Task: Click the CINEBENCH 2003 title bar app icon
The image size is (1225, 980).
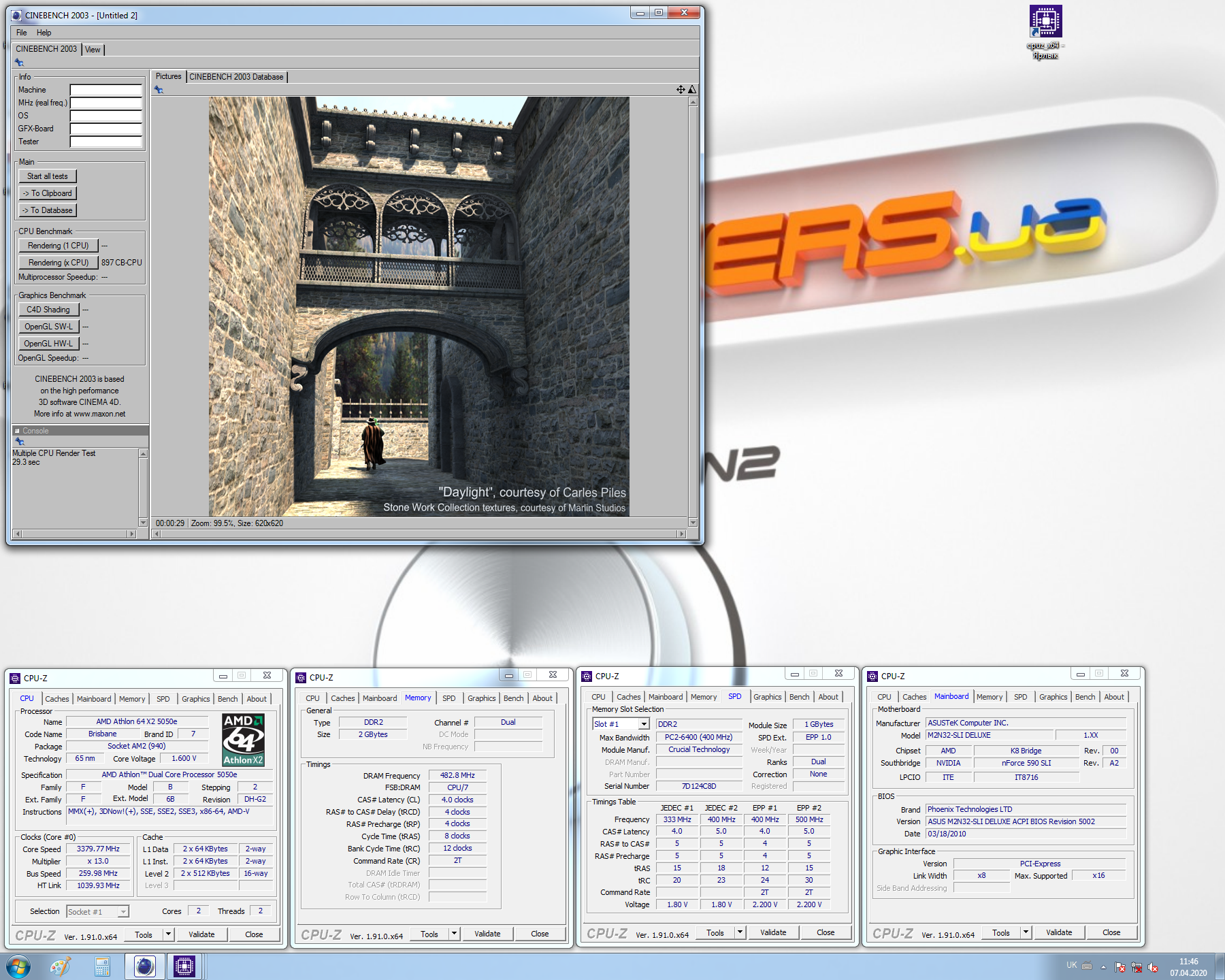Action: pos(16,15)
